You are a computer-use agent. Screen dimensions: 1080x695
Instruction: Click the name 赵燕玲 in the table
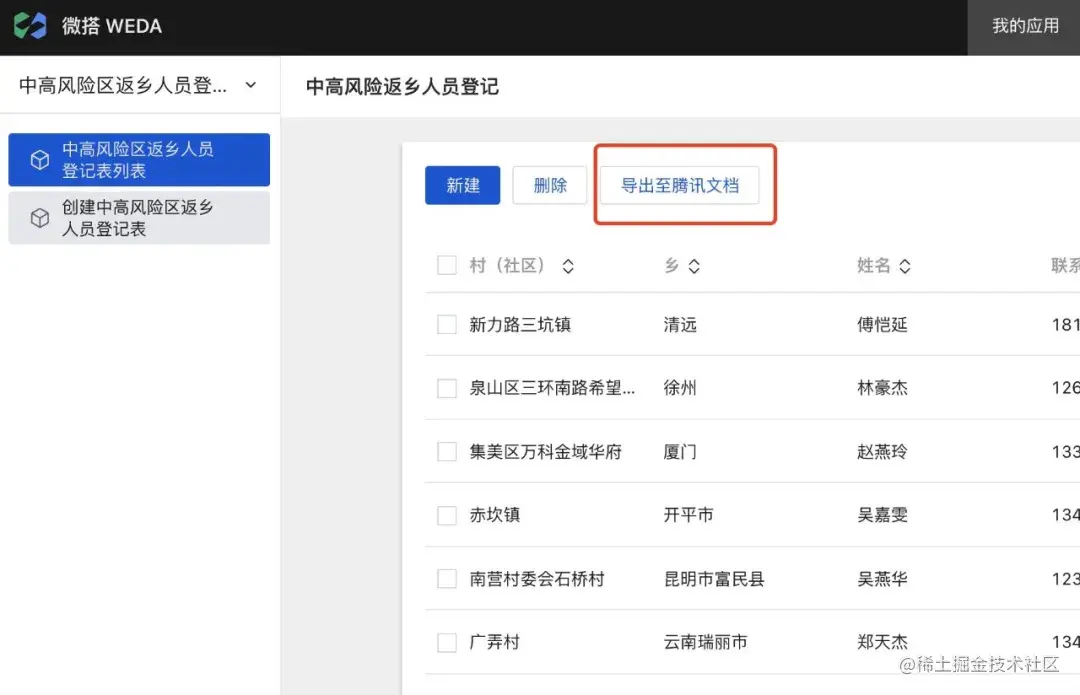point(882,451)
